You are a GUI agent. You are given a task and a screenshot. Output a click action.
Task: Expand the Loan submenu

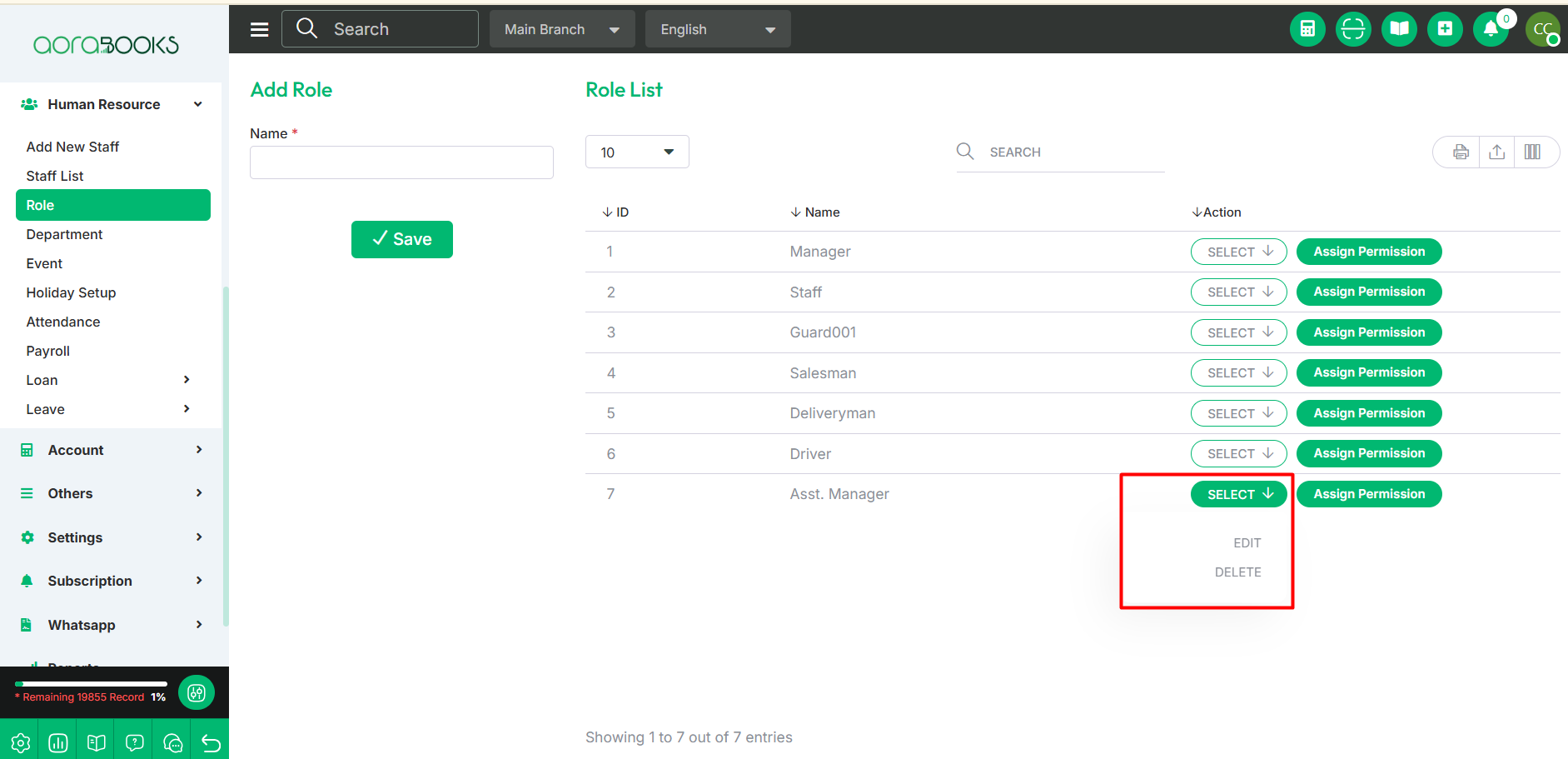(108, 380)
